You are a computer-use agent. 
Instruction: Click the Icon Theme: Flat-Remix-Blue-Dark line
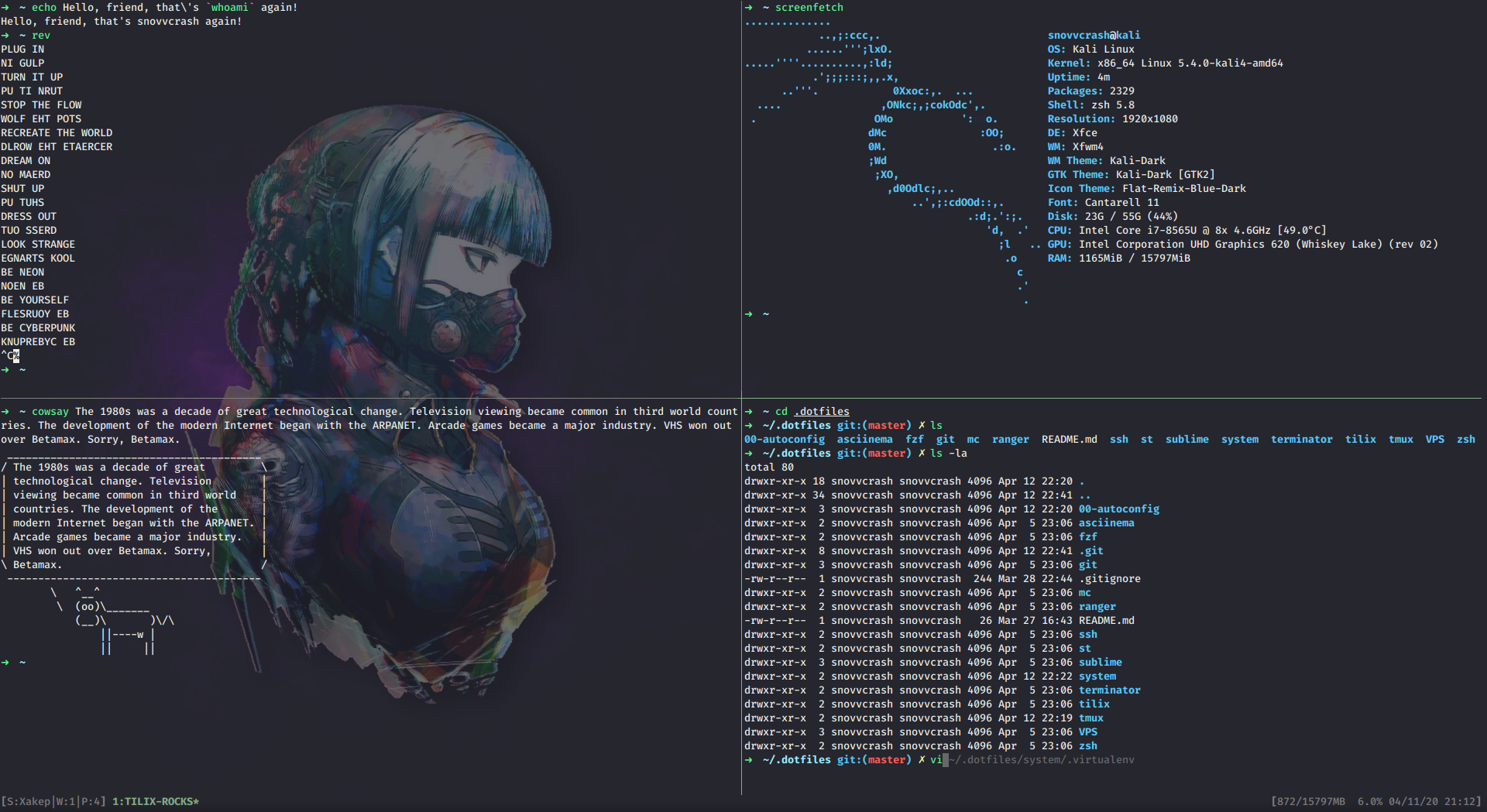click(1146, 188)
